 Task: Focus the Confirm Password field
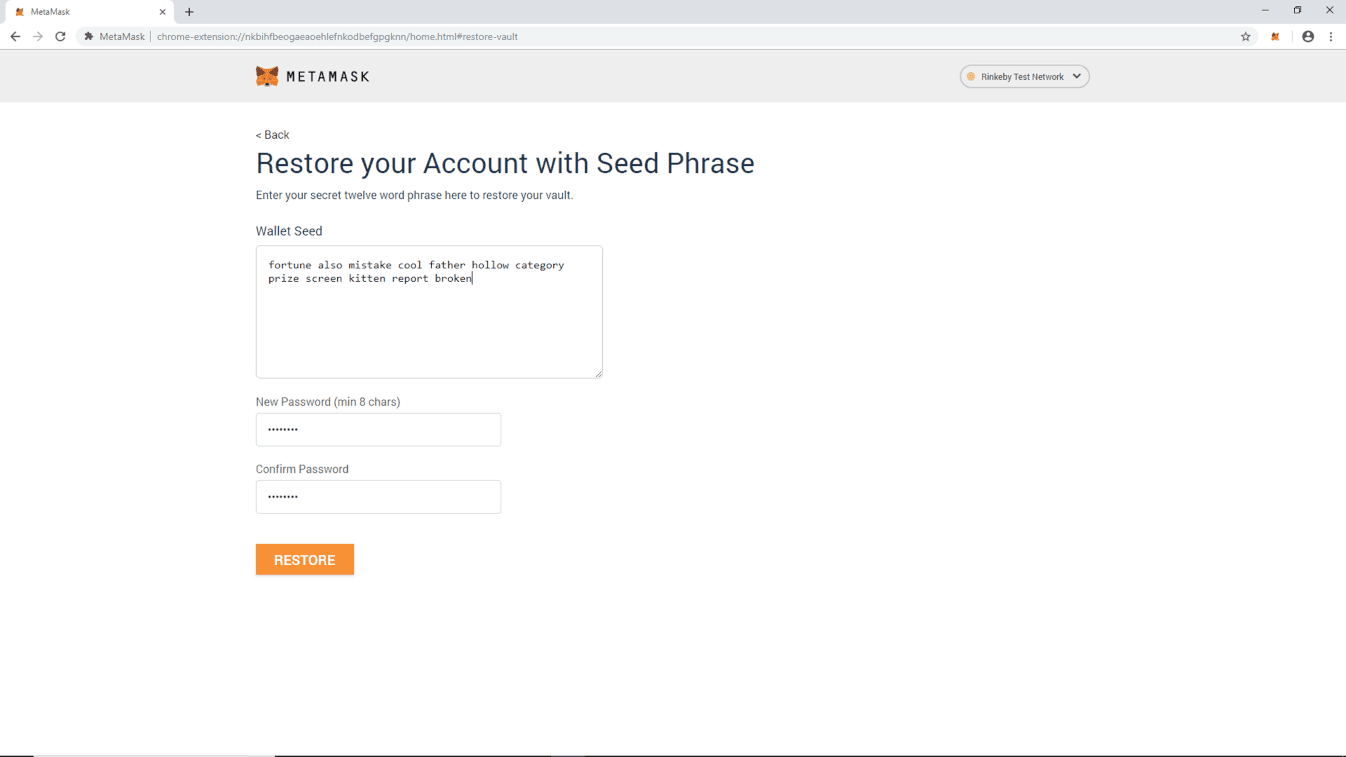(378, 497)
